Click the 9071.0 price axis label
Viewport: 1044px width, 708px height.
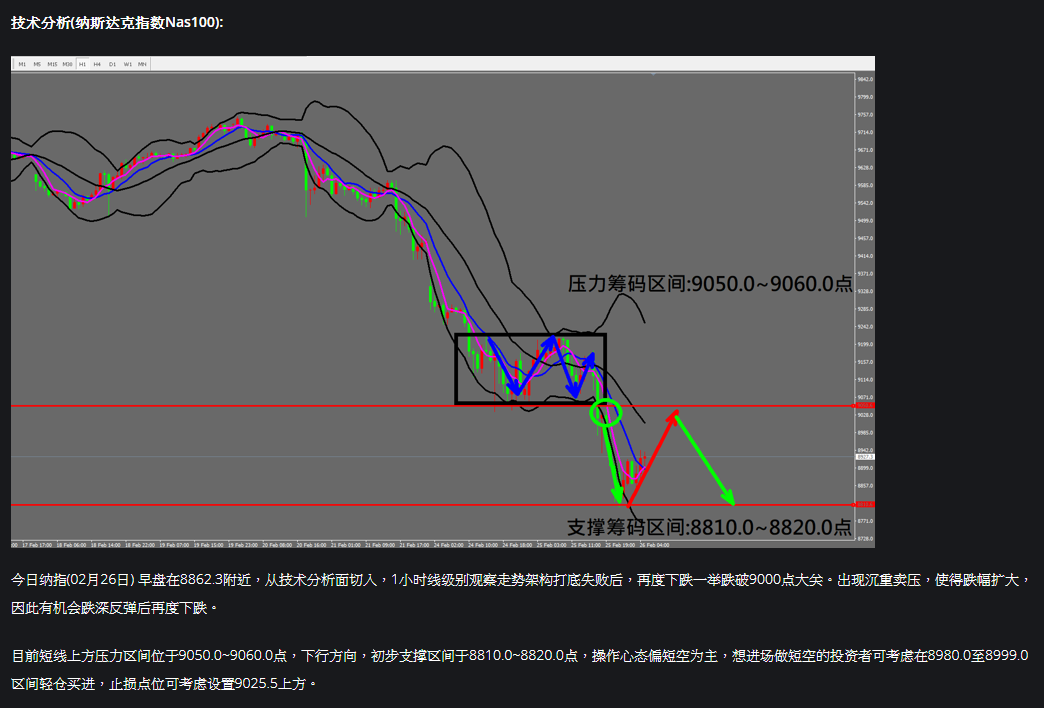(866, 398)
